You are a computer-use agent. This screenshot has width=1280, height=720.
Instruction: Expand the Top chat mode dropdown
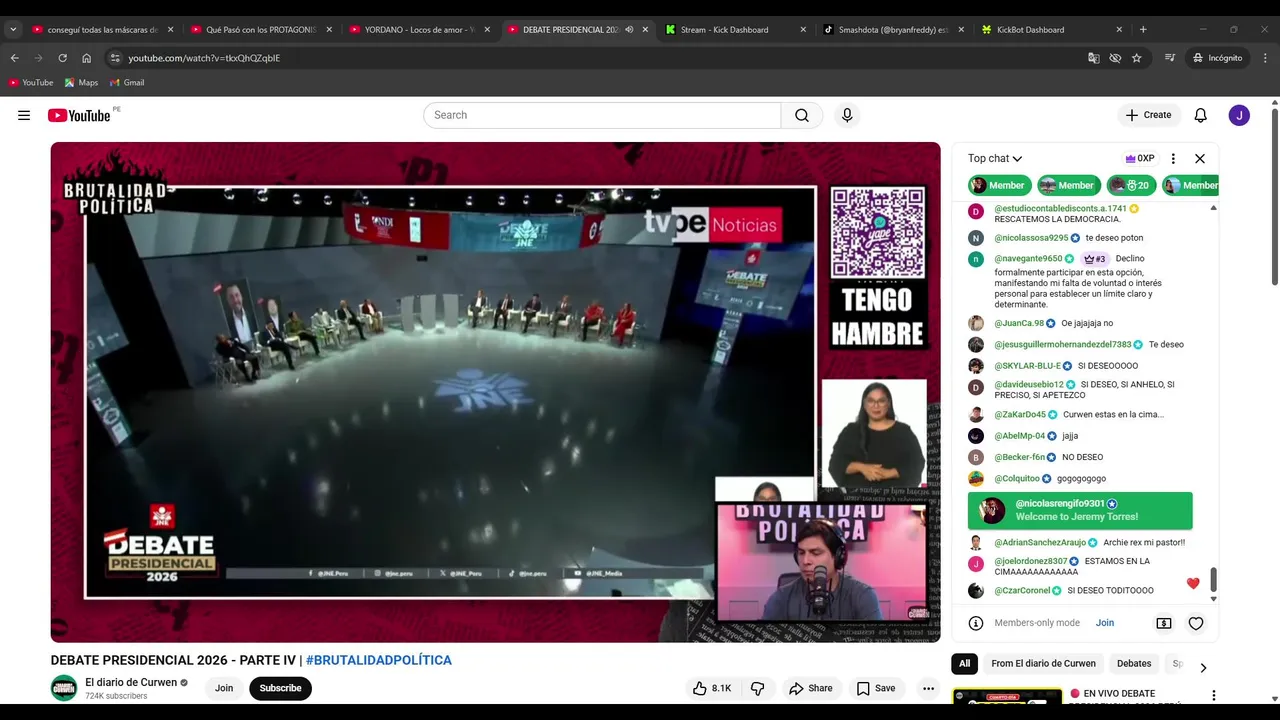coord(995,158)
